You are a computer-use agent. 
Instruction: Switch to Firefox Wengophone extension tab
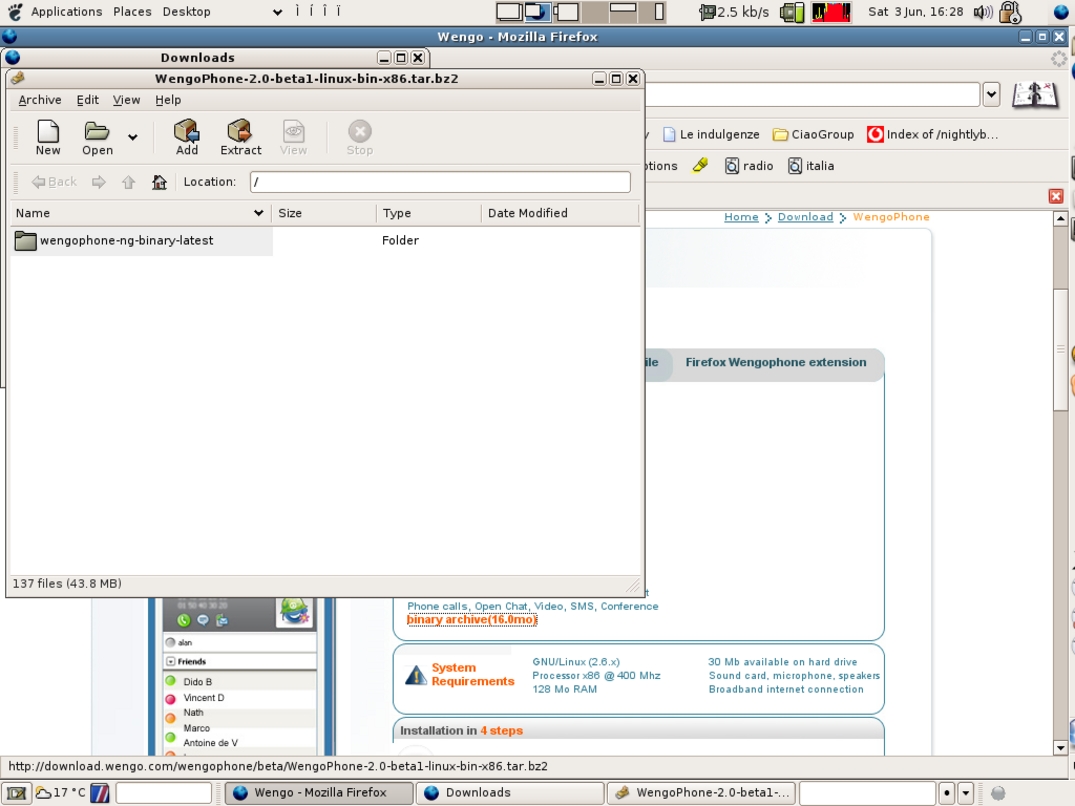775,363
